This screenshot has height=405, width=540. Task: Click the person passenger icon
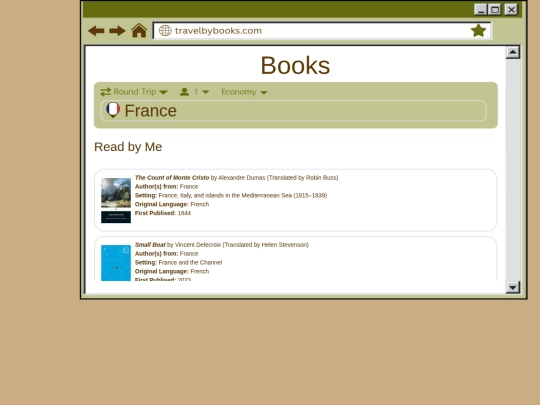pos(185,92)
